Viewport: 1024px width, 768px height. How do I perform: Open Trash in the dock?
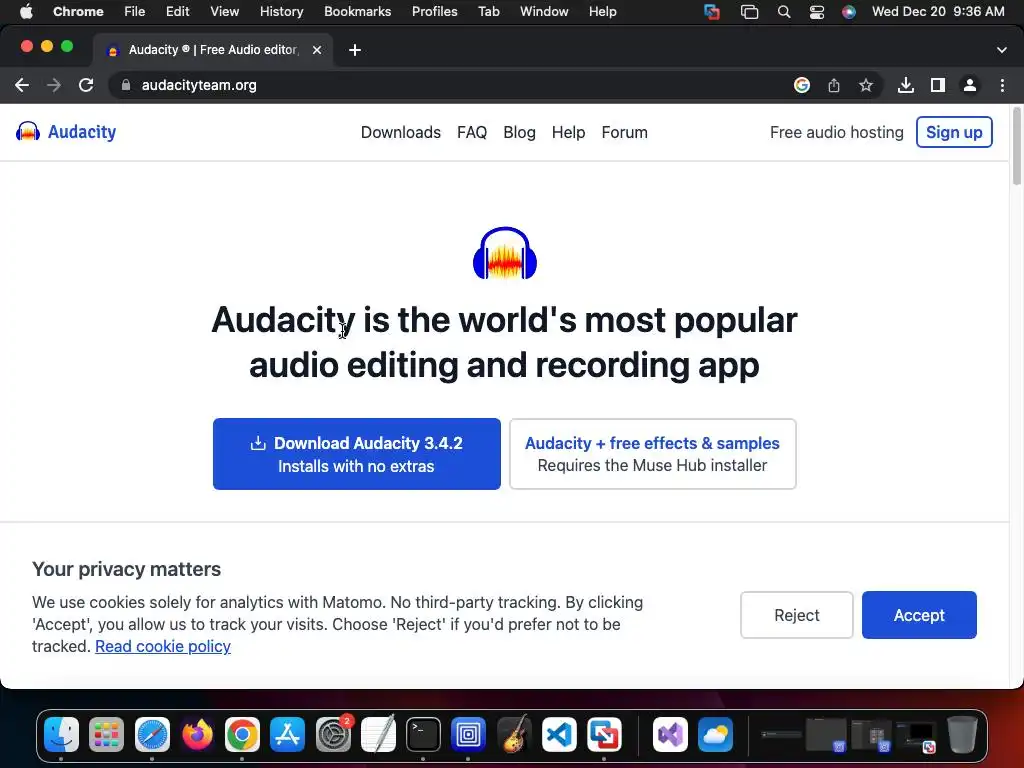coord(962,735)
